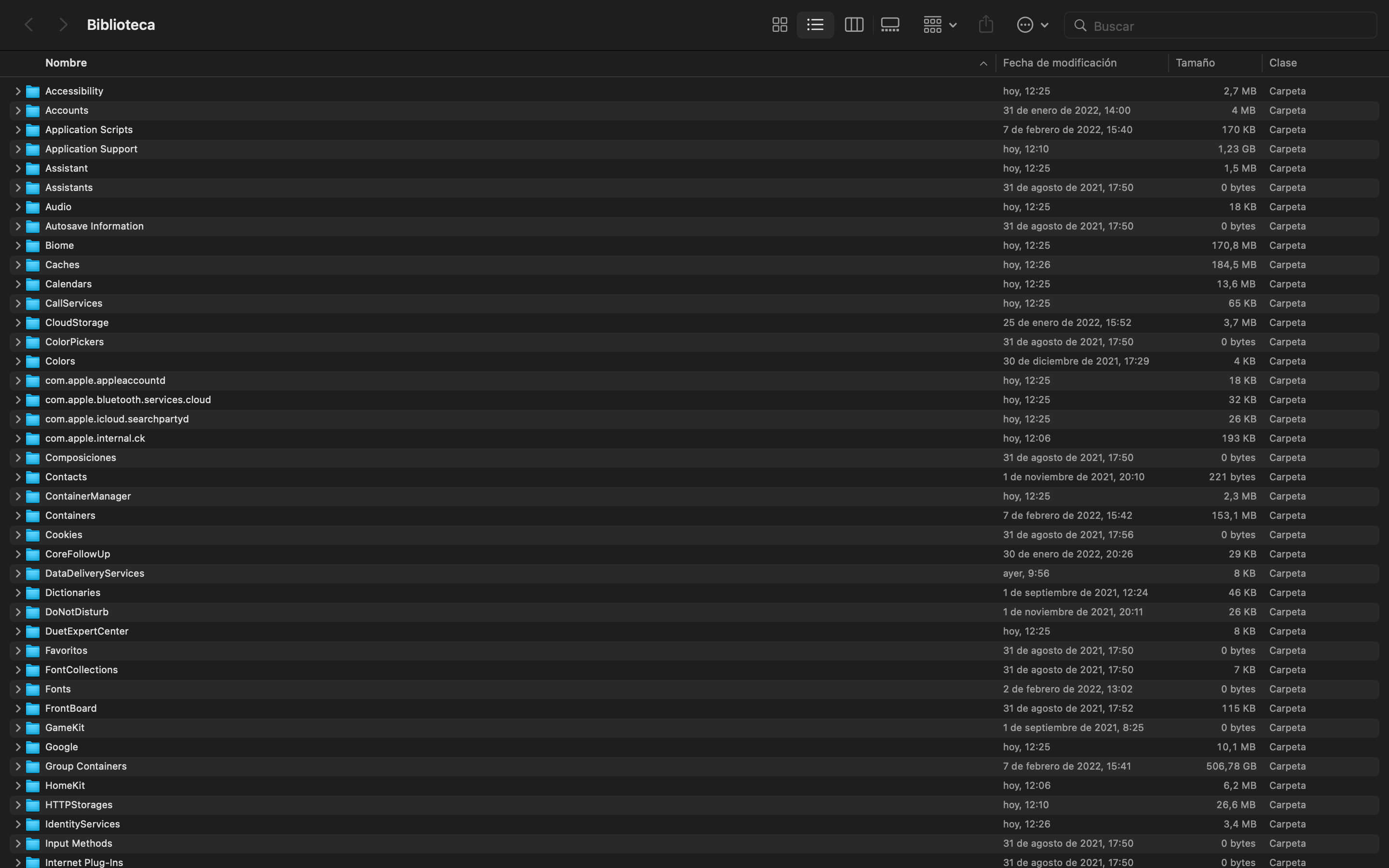Image resolution: width=1389 pixels, height=868 pixels.
Task: Select the list view button
Action: (815, 25)
